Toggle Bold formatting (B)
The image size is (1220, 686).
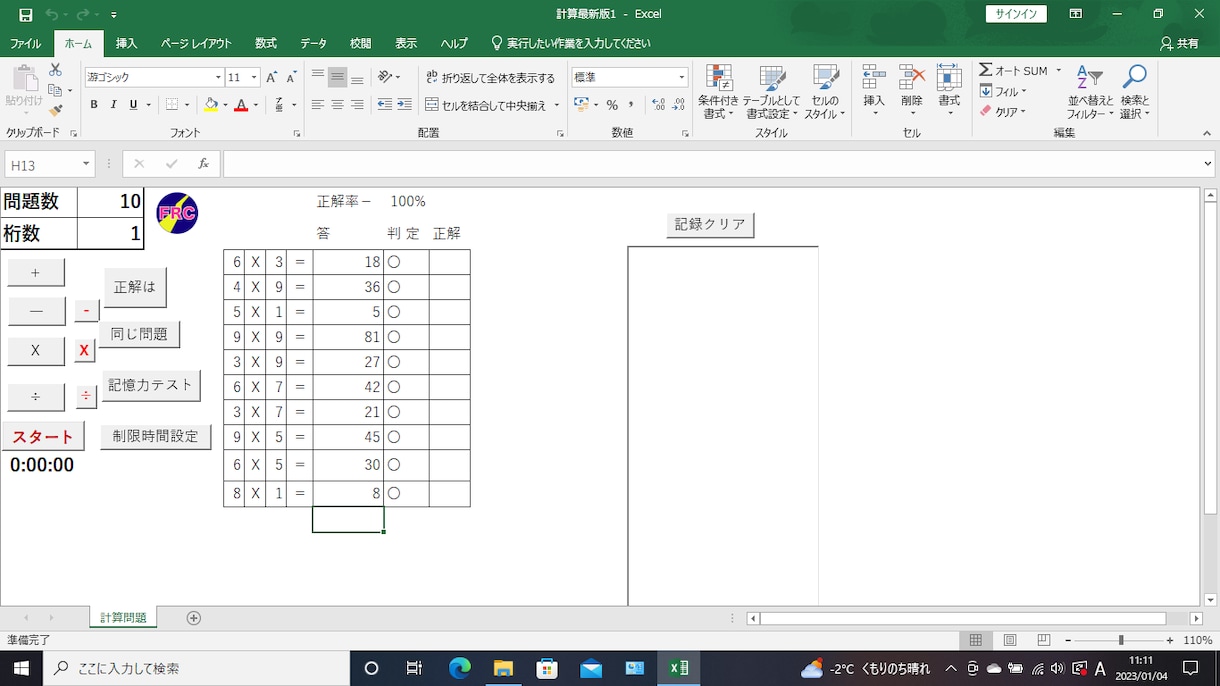click(x=94, y=105)
